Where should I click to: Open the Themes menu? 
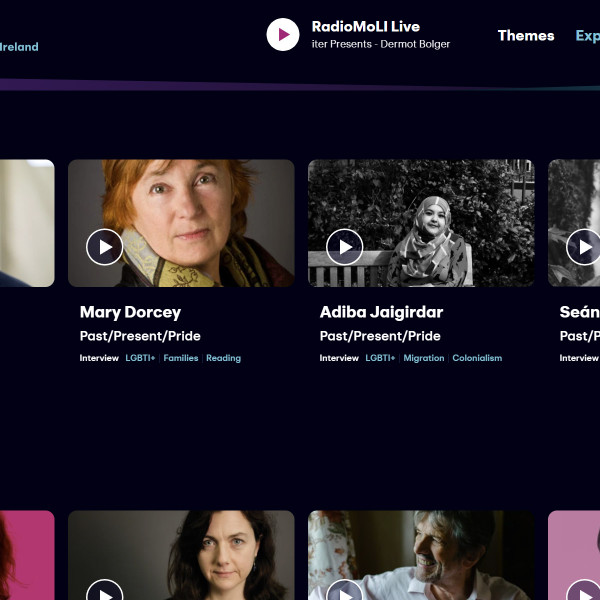click(526, 35)
